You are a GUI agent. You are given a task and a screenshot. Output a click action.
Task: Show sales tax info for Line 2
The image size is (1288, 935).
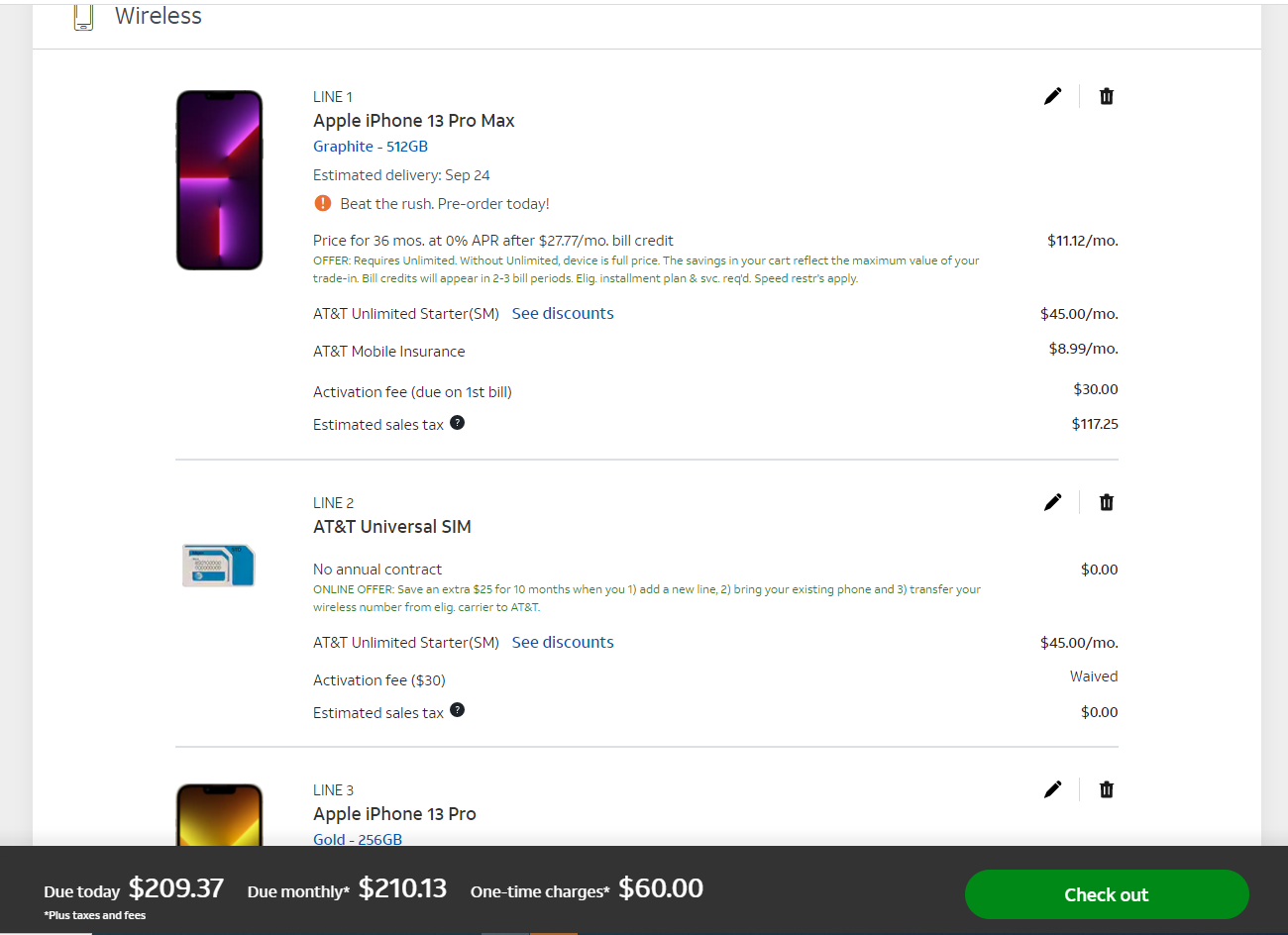[457, 710]
